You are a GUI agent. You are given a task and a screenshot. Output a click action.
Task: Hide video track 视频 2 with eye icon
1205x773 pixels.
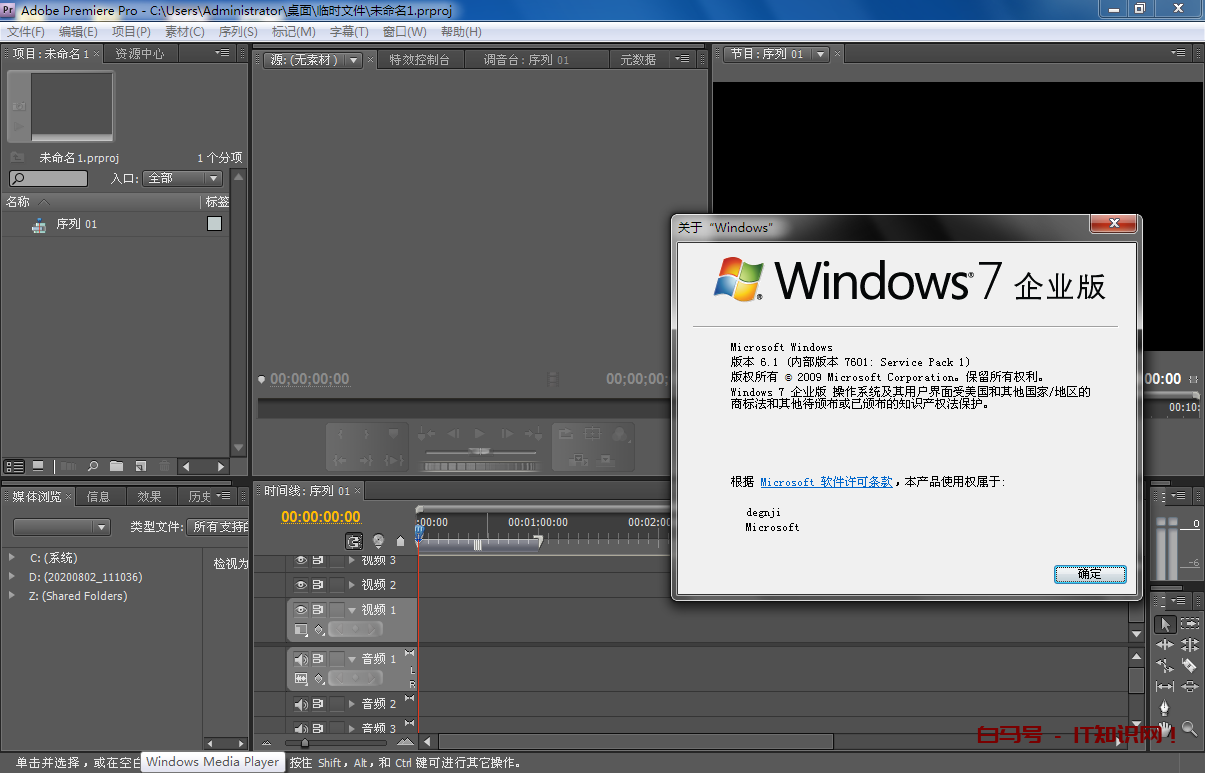point(301,585)
